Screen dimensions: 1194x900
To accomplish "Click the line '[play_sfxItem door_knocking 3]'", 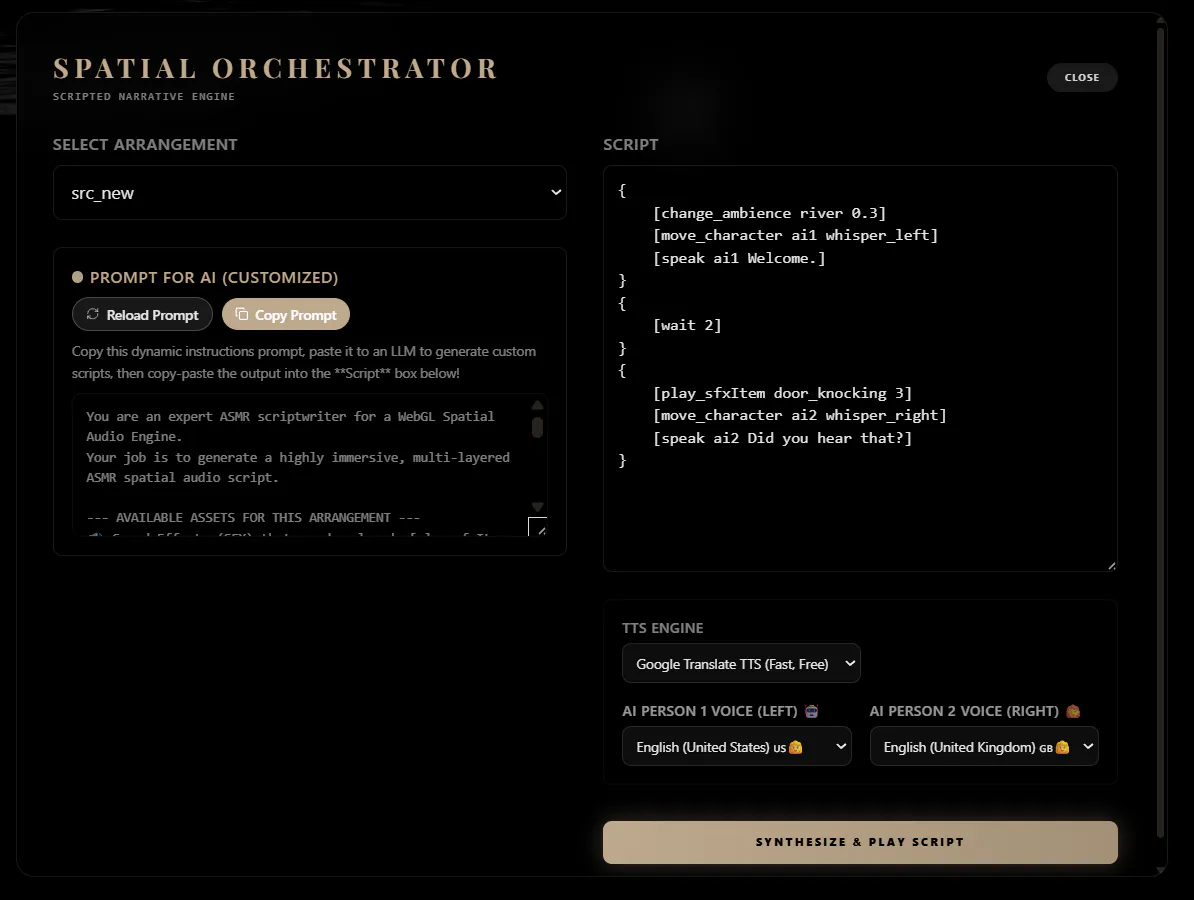I will [782, 393].
